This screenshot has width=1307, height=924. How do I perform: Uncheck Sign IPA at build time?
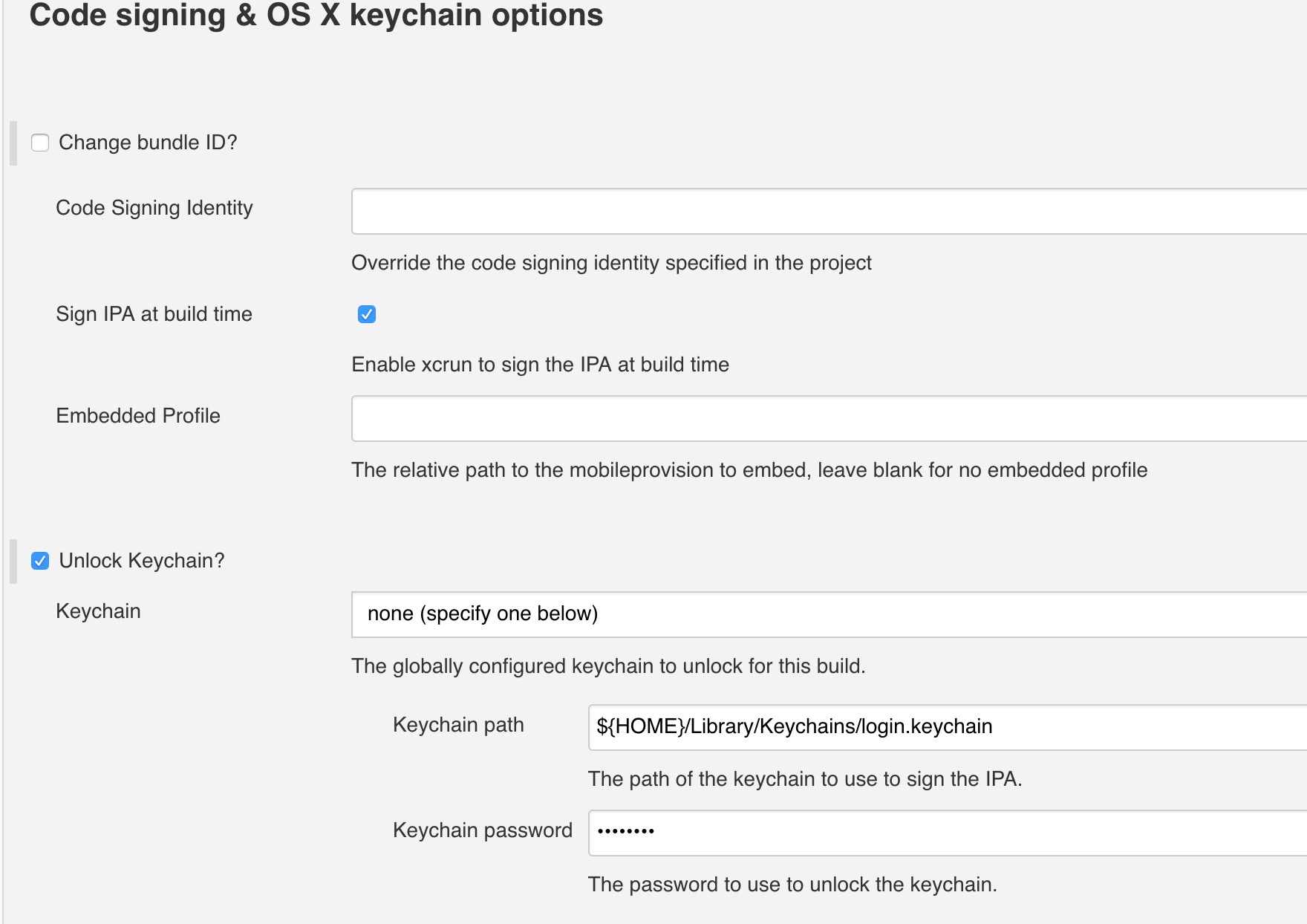point(367,314)
